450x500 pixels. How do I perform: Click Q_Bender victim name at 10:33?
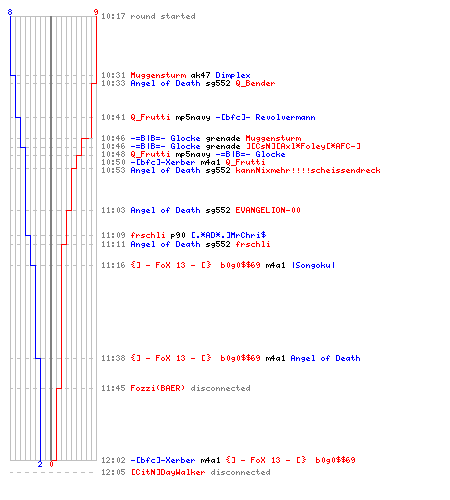(255, 83)
